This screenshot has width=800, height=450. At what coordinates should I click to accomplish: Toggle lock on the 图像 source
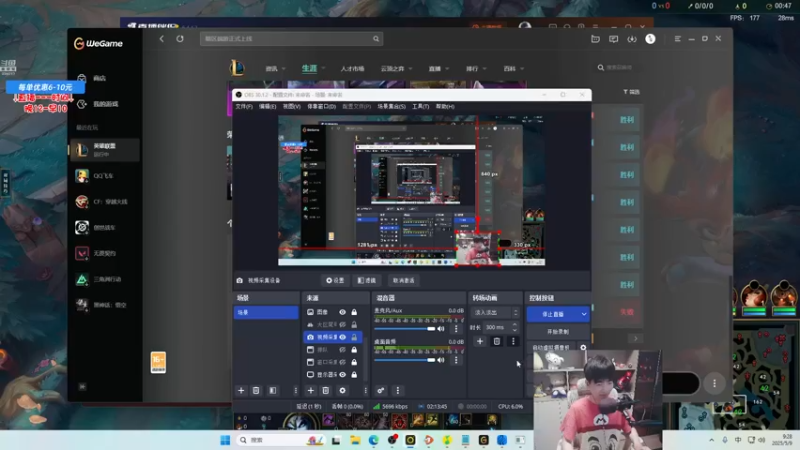click(x=354, y=312)
